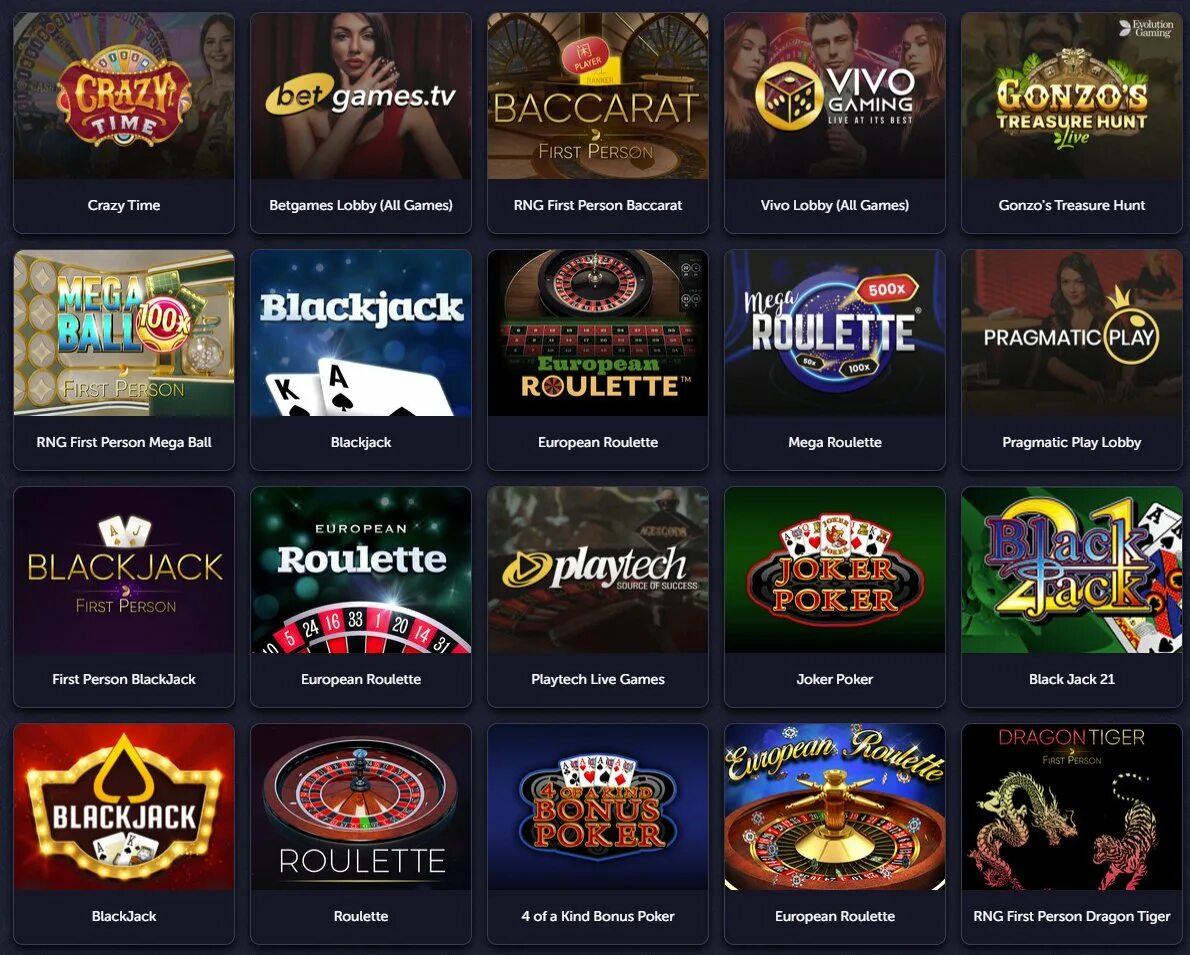Viewport: 1190px width, 955px height.
Task: Click the Betgames Lobby (All Games) label
Action: point(360,205)
